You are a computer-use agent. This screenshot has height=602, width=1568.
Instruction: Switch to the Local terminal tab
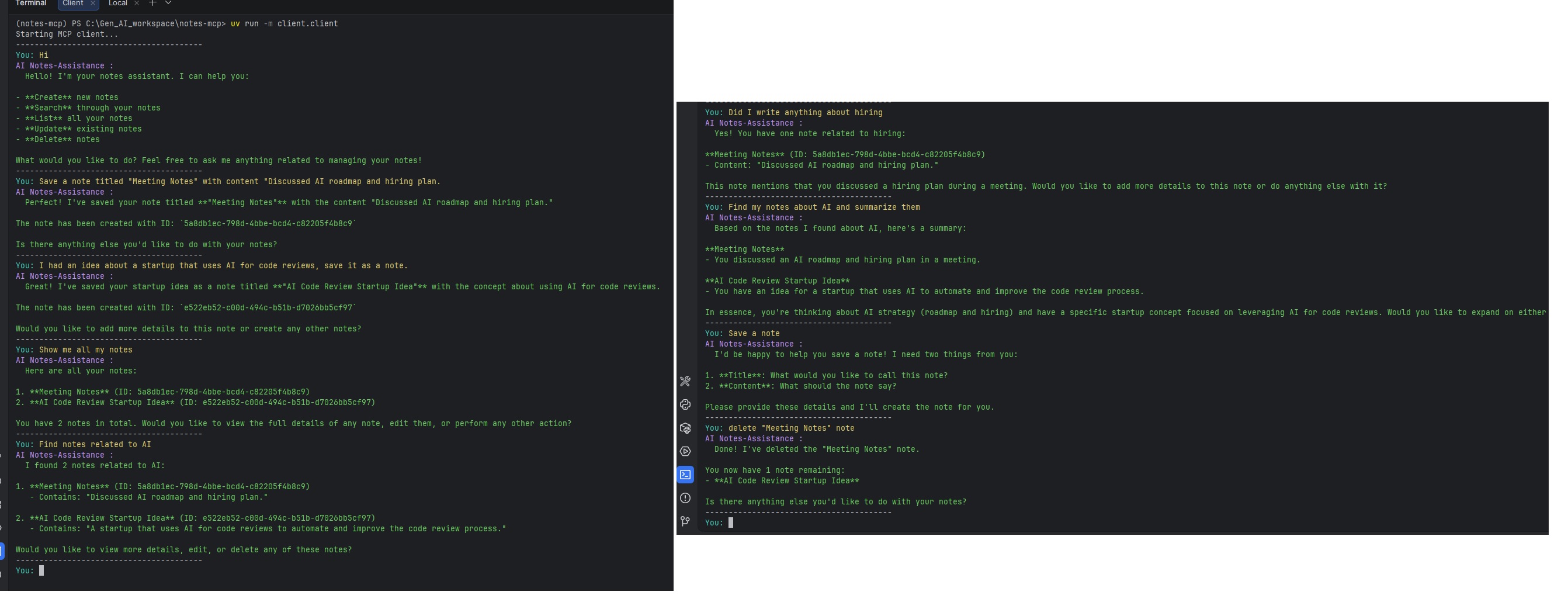[x=118, y=3]
